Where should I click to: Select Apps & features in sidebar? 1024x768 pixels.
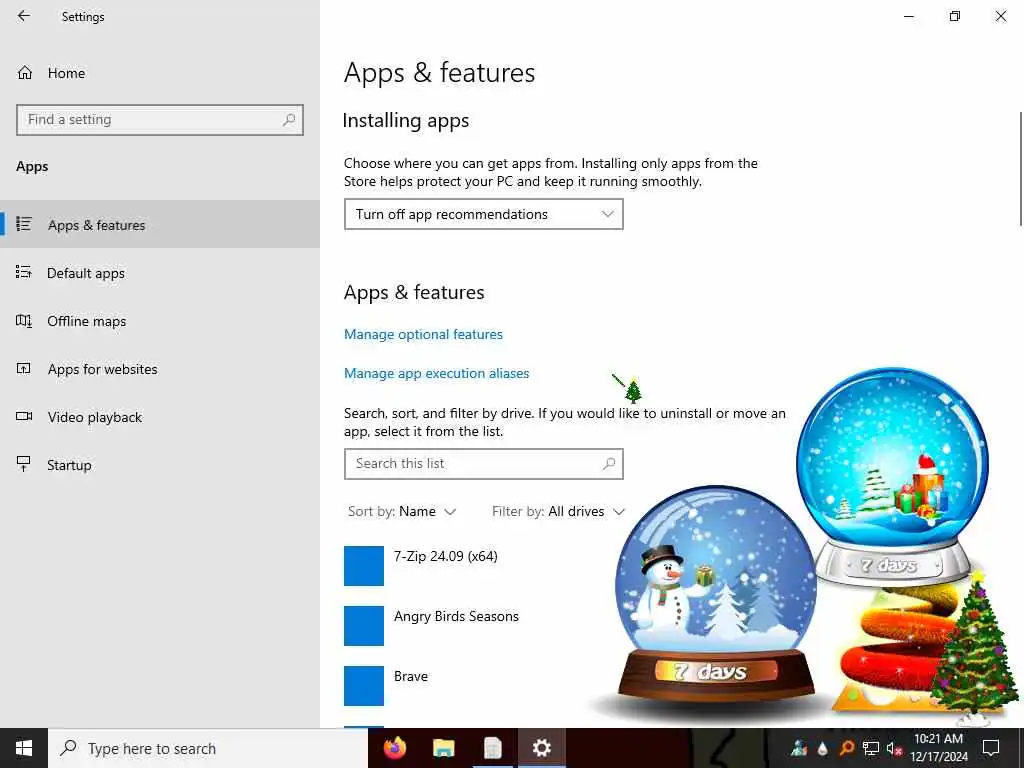click(x=160, y=225)
